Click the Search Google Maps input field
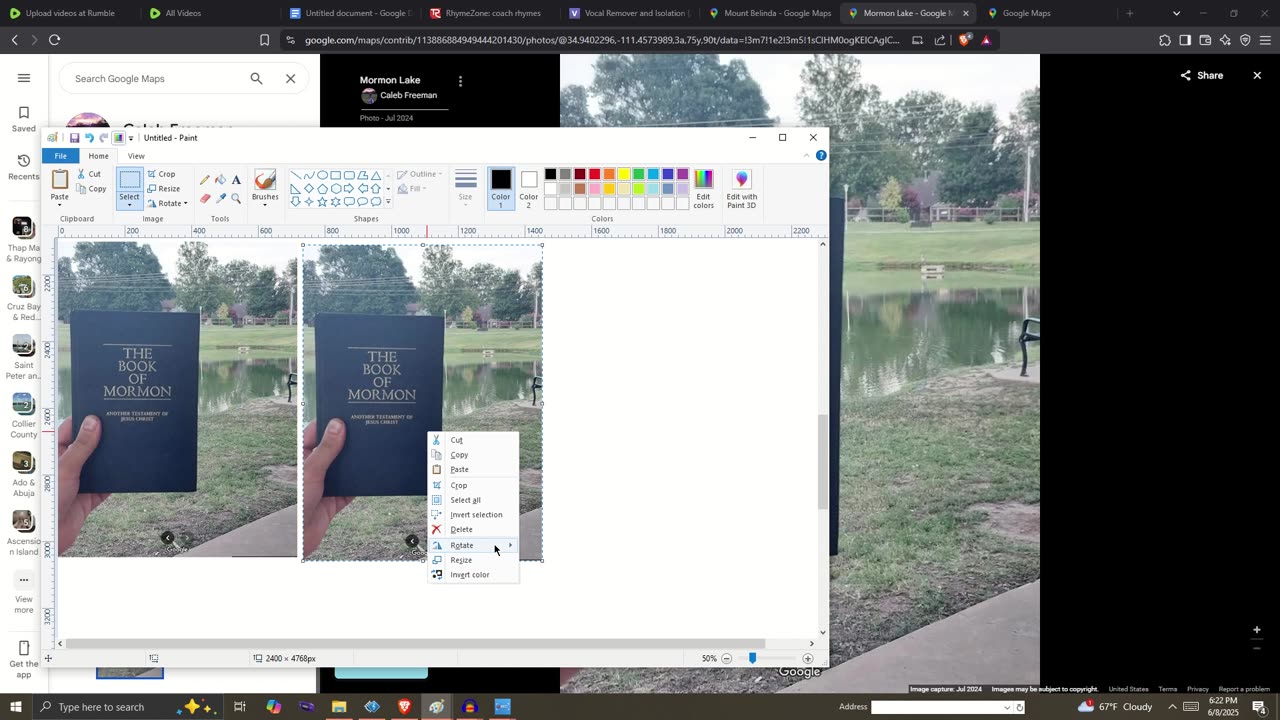Screen dimensions: 1280x720 pyautogui.click(x=155, y=78)
